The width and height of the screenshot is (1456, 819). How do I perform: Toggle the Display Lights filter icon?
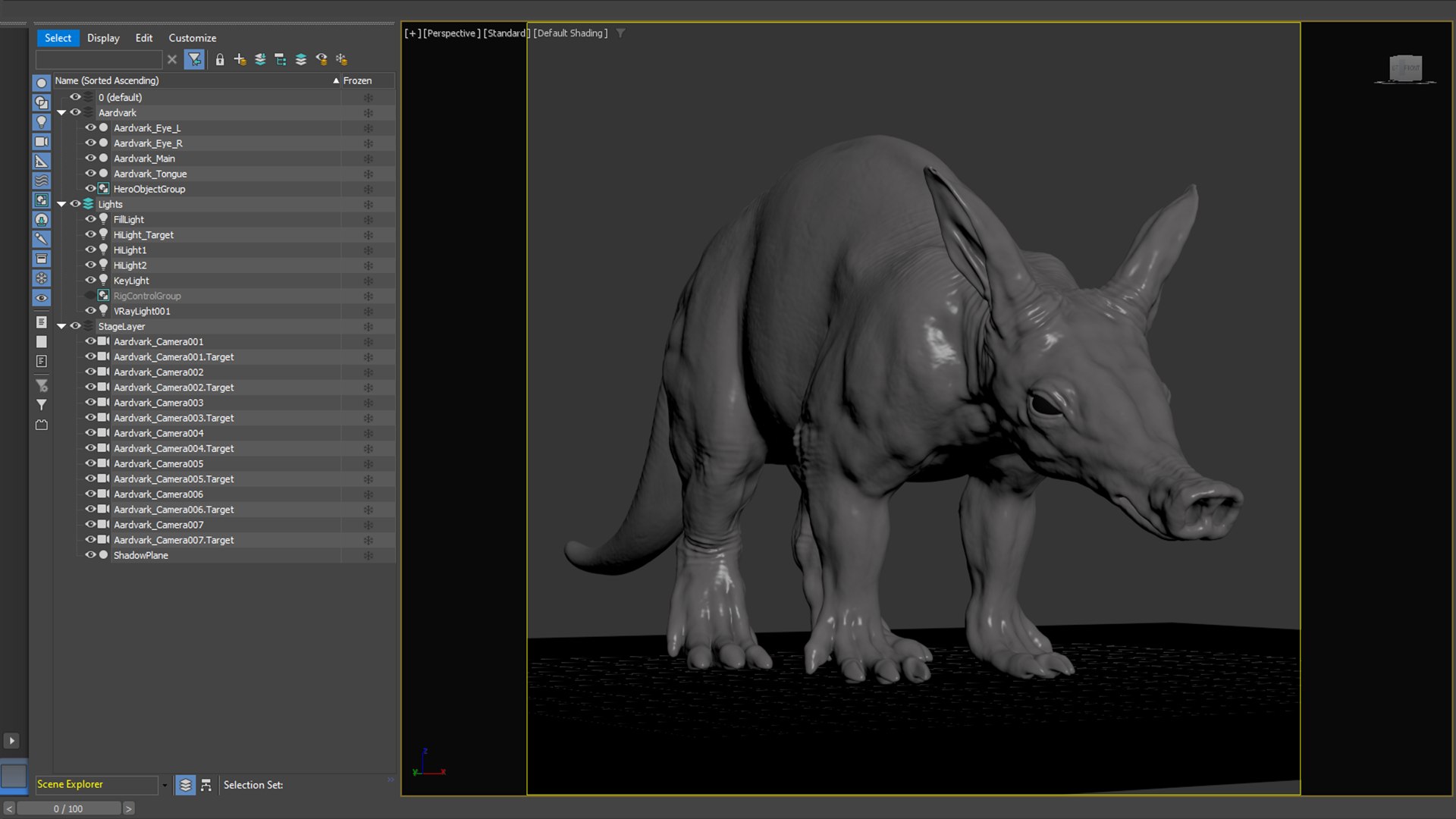pyautogui.click(x=42, y=122)
